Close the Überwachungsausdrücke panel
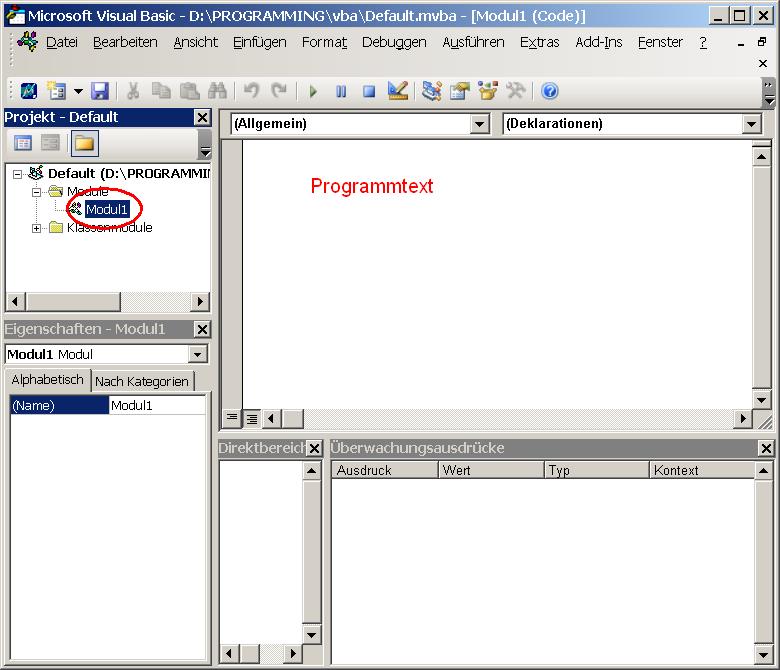The width and height of the screenshot is (780, 670). click(x=766, y=449)
